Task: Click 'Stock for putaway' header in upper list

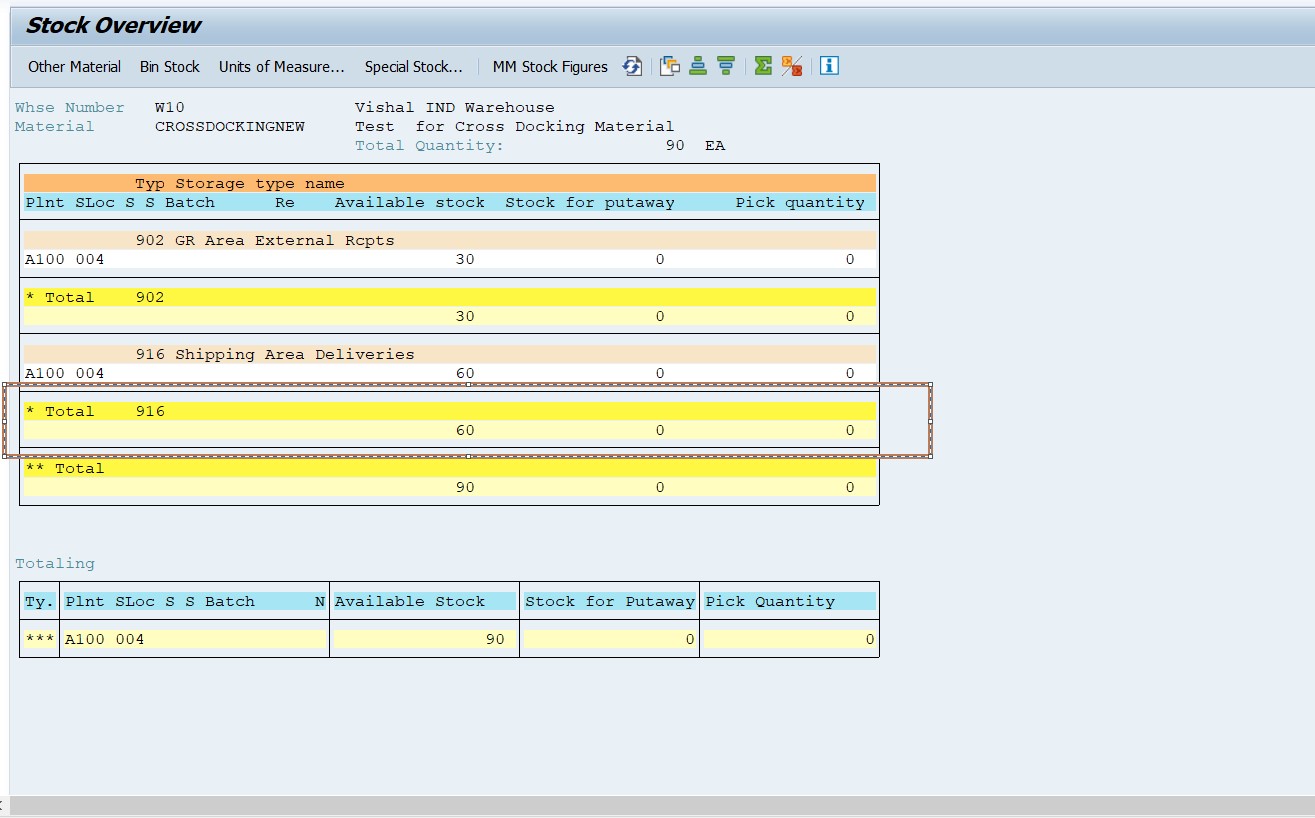Action: click(x=589, y=203)
